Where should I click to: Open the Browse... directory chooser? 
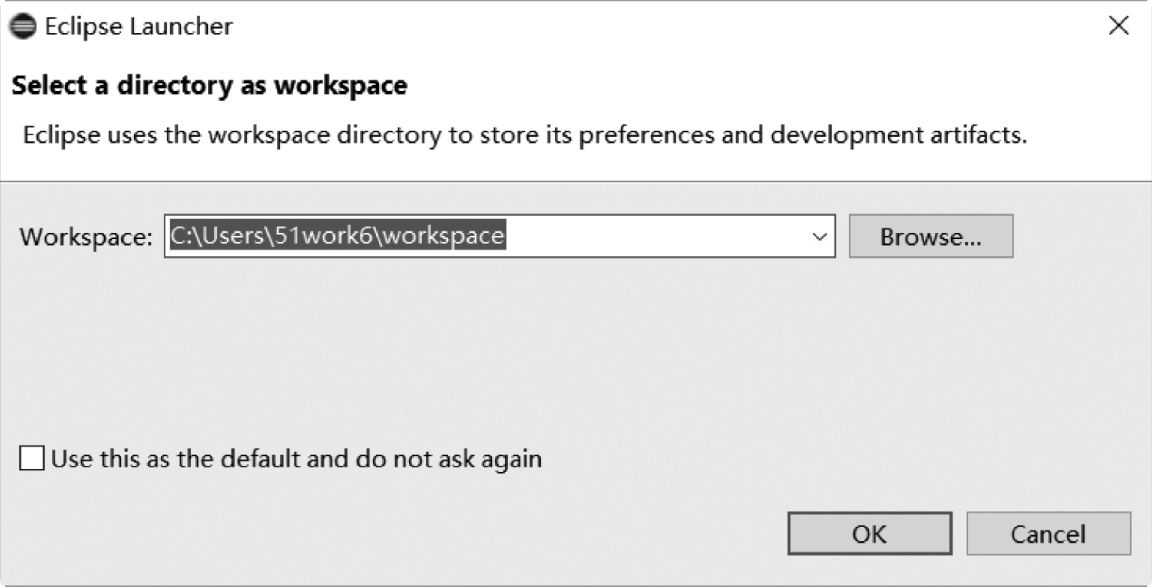[x=931, y=237]
